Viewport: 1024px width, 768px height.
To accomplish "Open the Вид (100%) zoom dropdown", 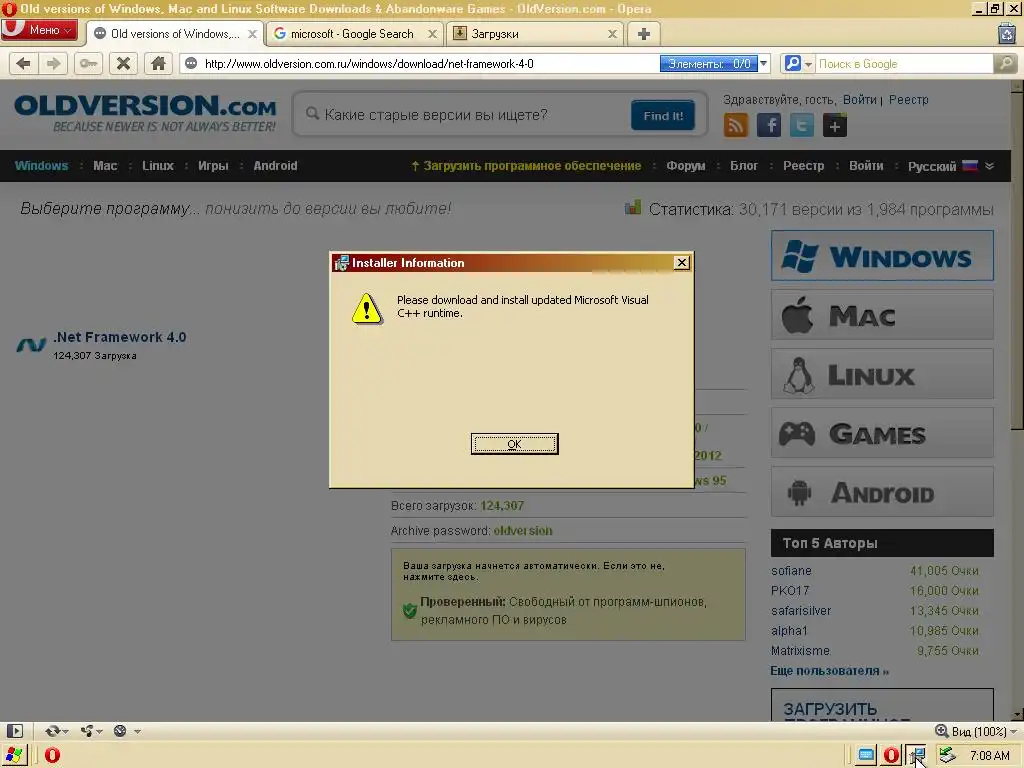I will [976, 731].
